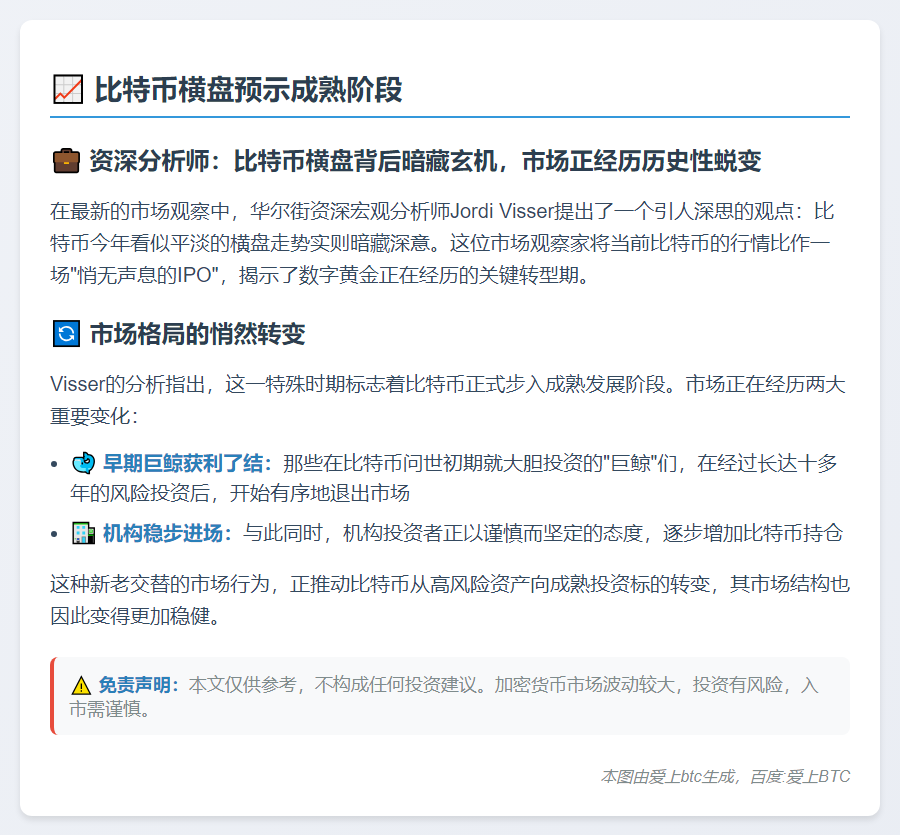Click the text 重要变化：
The width and height of the screenshot is (900, 835).
(95, 416)
